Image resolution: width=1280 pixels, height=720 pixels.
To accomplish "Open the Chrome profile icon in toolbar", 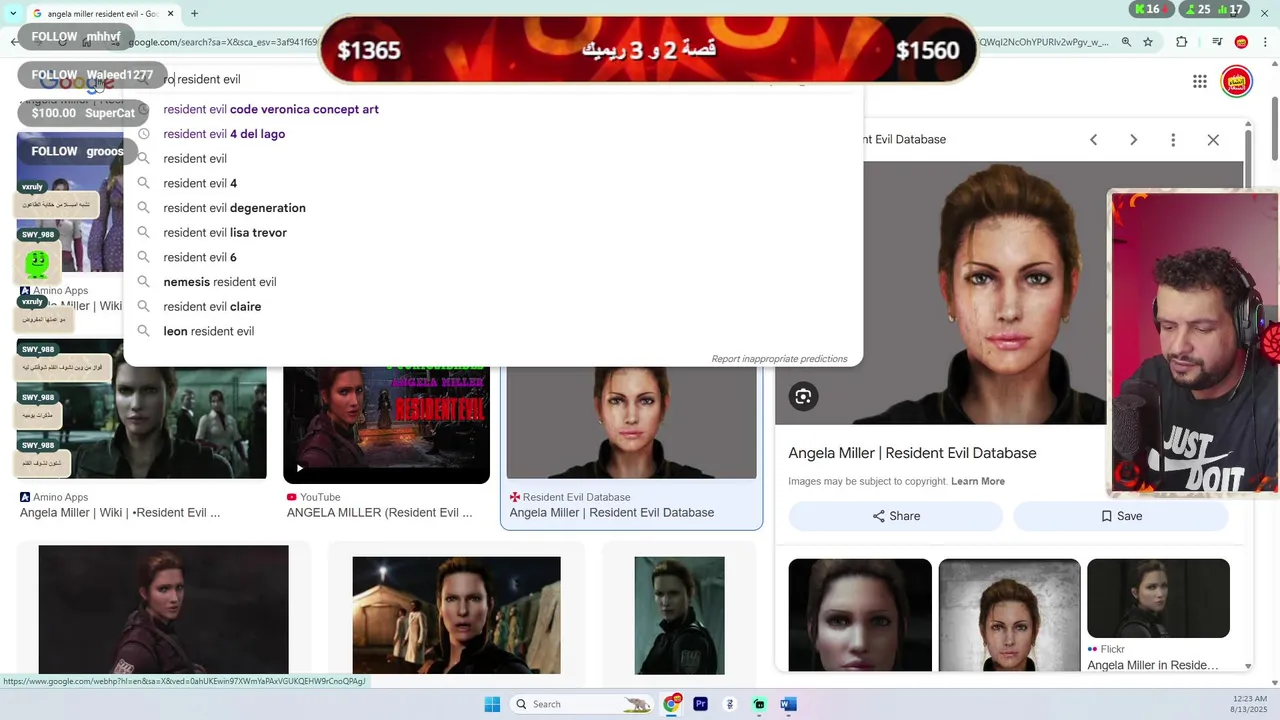I will click(1241, 42).
